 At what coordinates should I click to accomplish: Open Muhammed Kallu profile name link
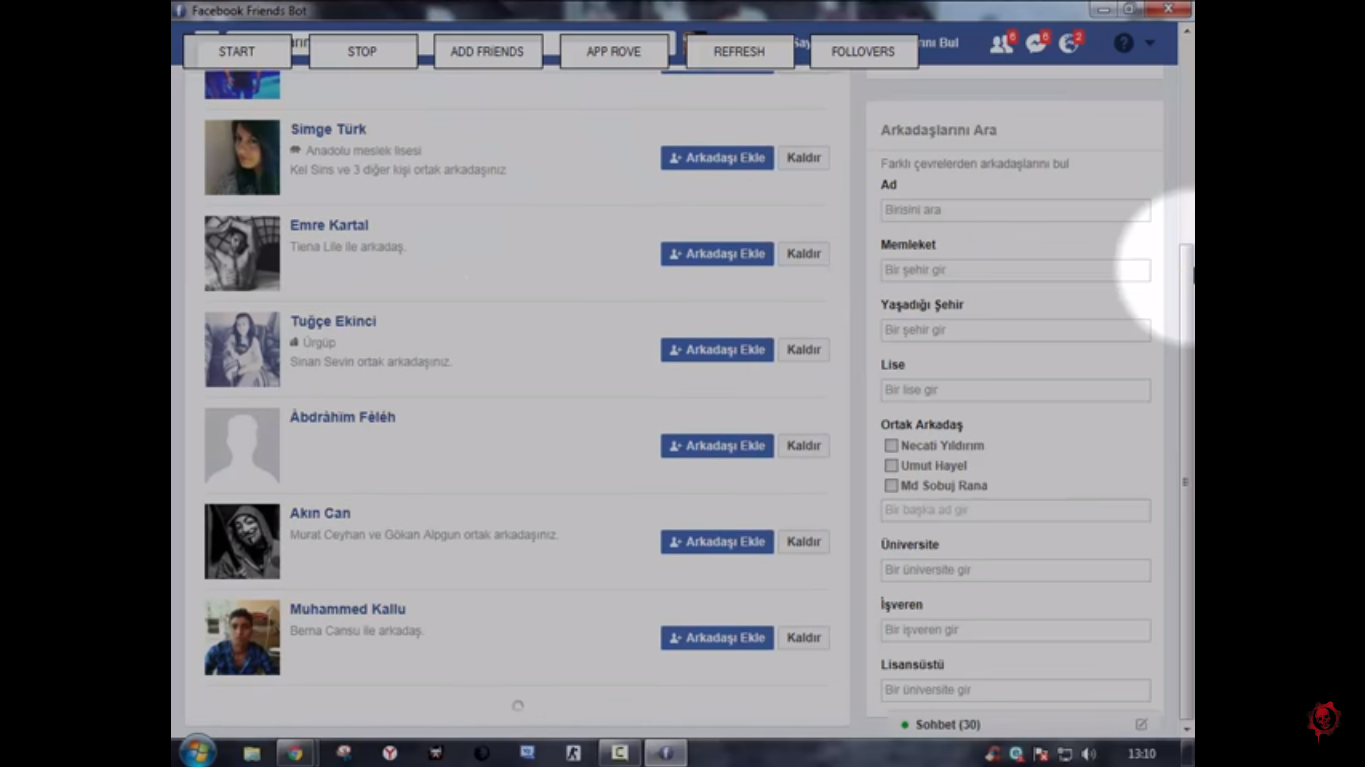(348, 609)
